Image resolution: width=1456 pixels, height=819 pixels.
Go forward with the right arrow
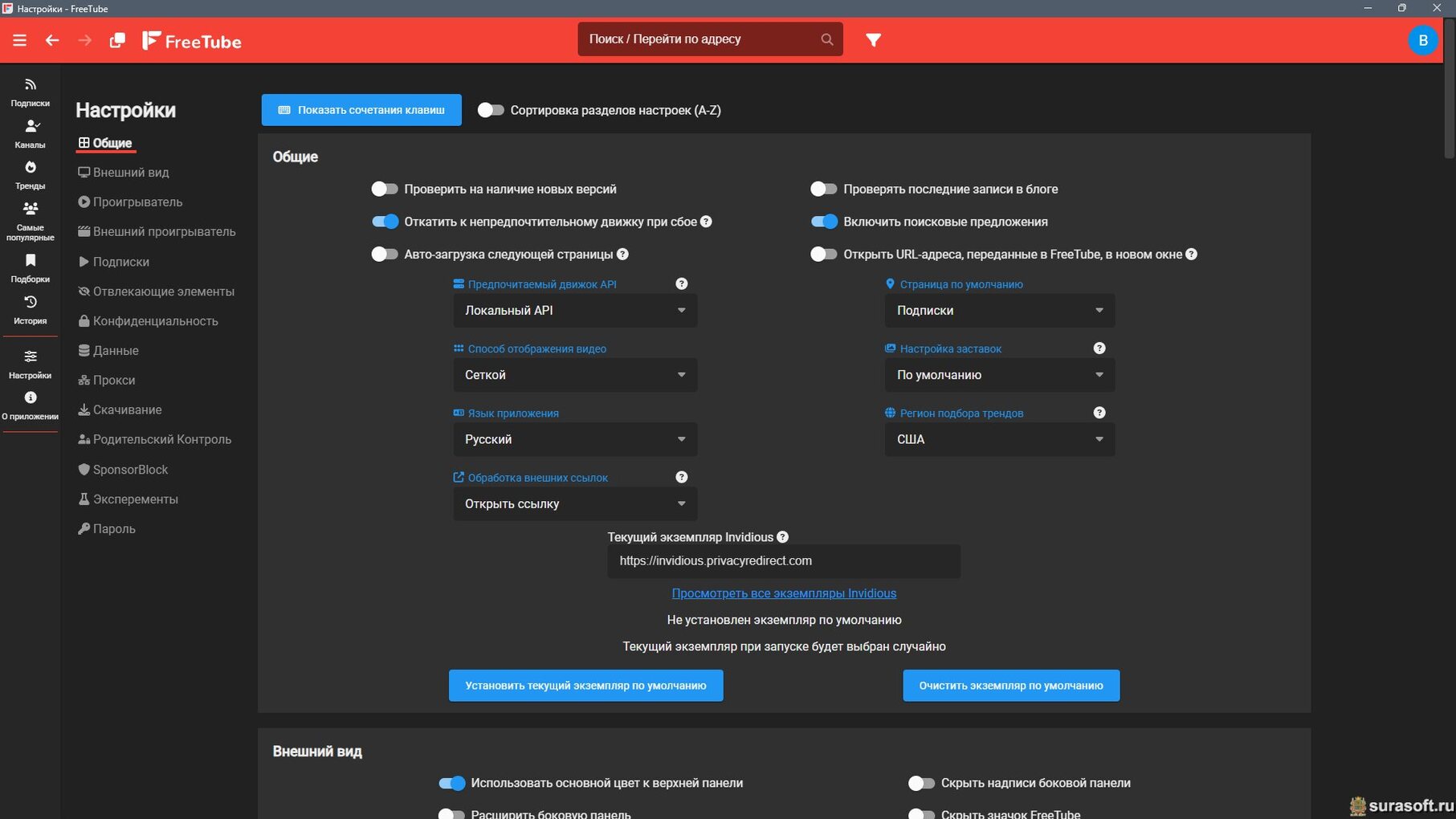point(84,40)
